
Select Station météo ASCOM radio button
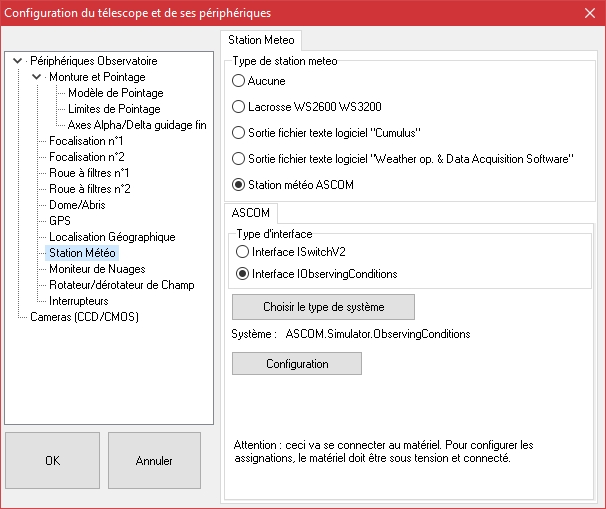tap(239, 184)
